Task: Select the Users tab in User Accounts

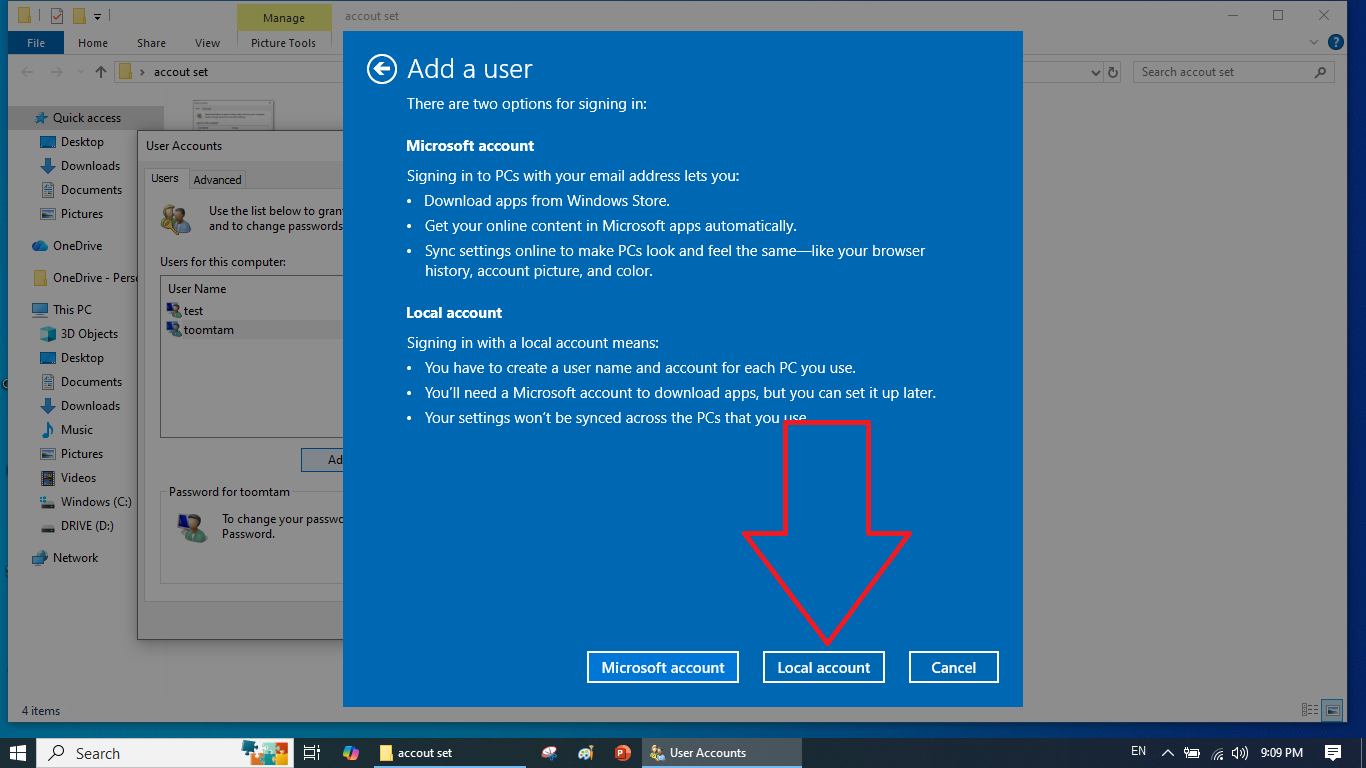Action: (165, 178)
